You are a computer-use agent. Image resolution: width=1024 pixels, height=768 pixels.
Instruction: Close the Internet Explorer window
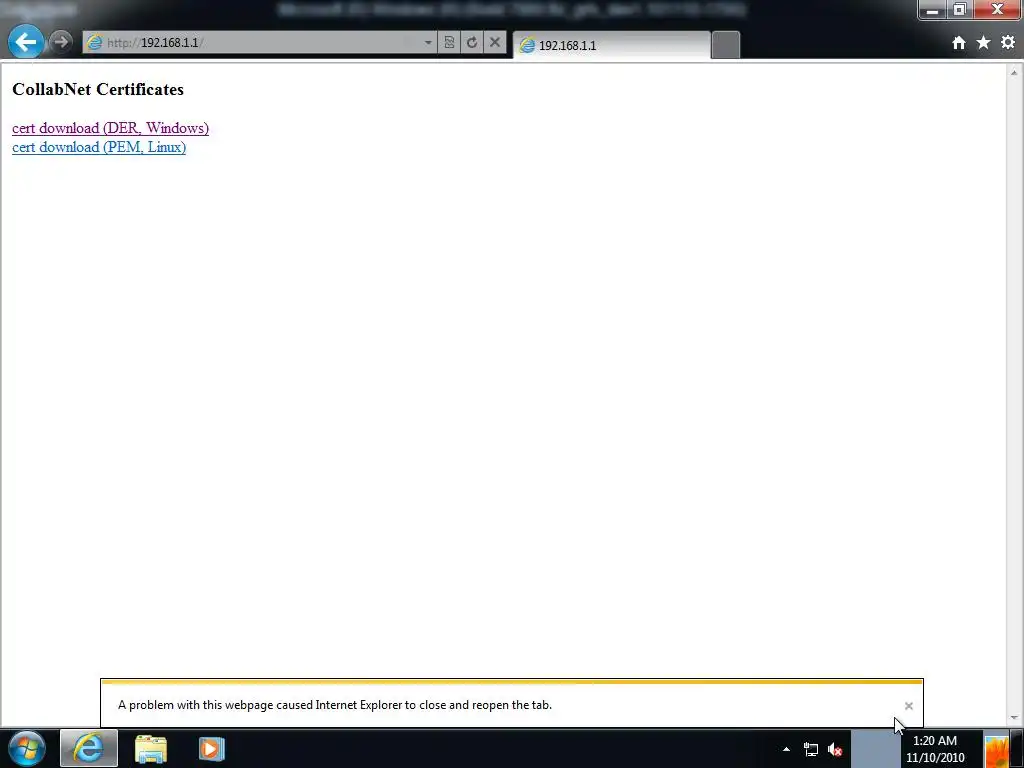(x=997, y=10)
